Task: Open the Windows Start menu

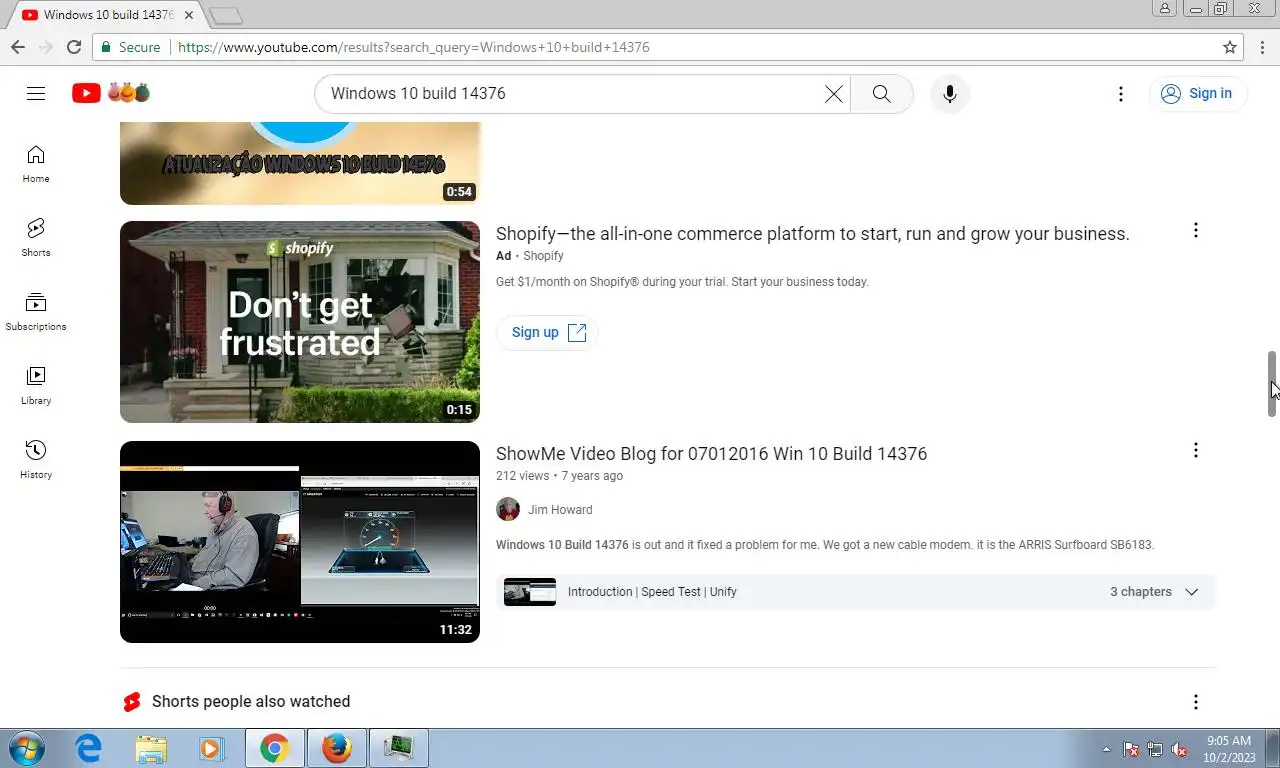Action: 27,748
